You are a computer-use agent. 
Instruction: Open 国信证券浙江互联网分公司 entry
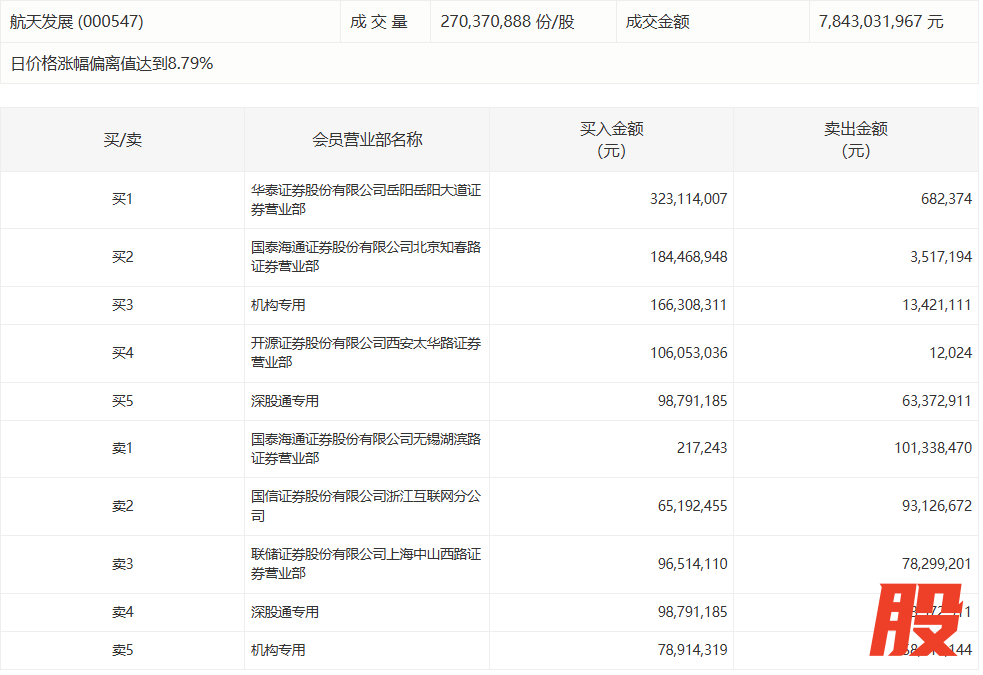(x=365, y=506)
